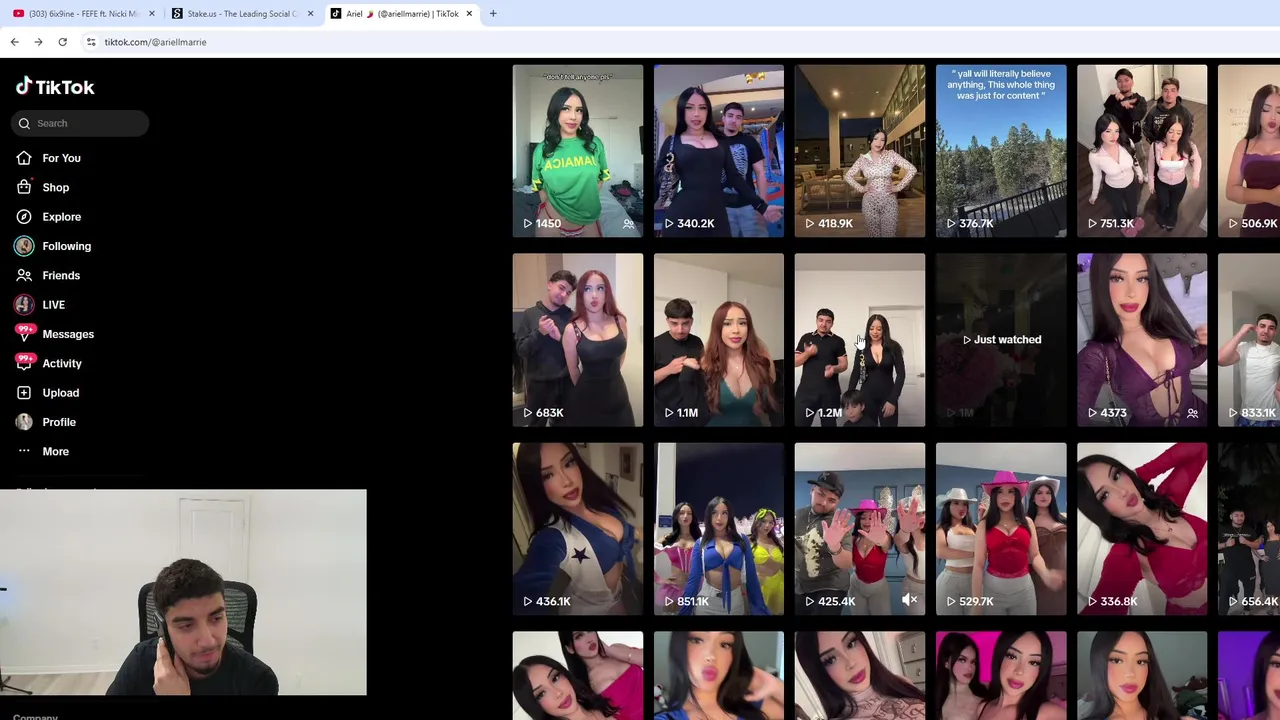The height and width of the screenshot is (720, 1280).
Task: Open the Messages icon with 99+ badge
Action: click(x=24, y=334)
